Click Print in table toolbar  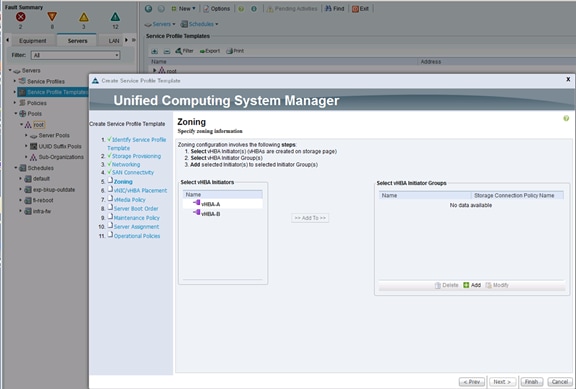235,51
